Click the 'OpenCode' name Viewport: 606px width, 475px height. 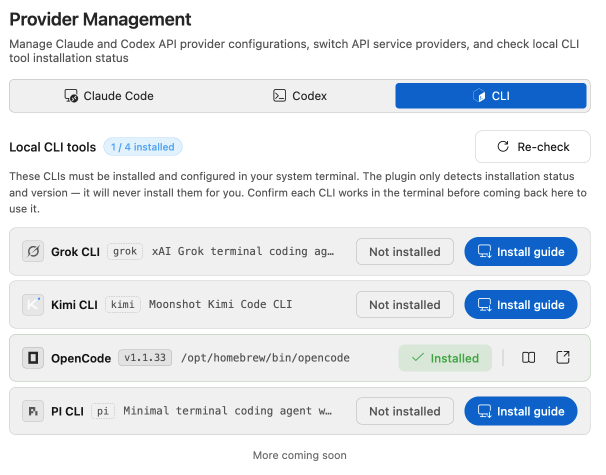click(x=81, y=358)
